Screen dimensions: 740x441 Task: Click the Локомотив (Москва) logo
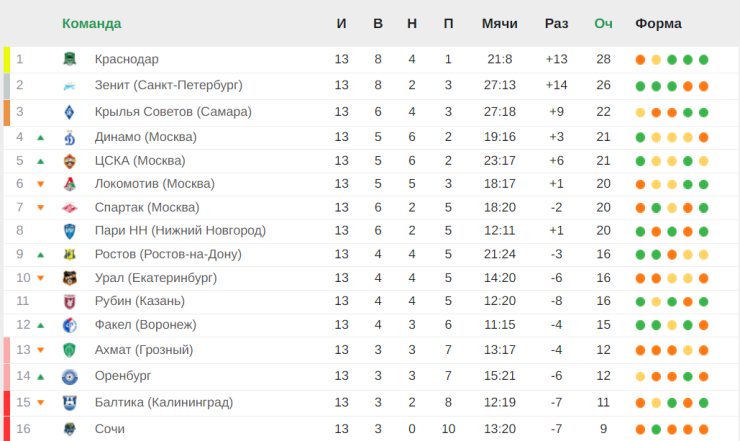(70, 184)
